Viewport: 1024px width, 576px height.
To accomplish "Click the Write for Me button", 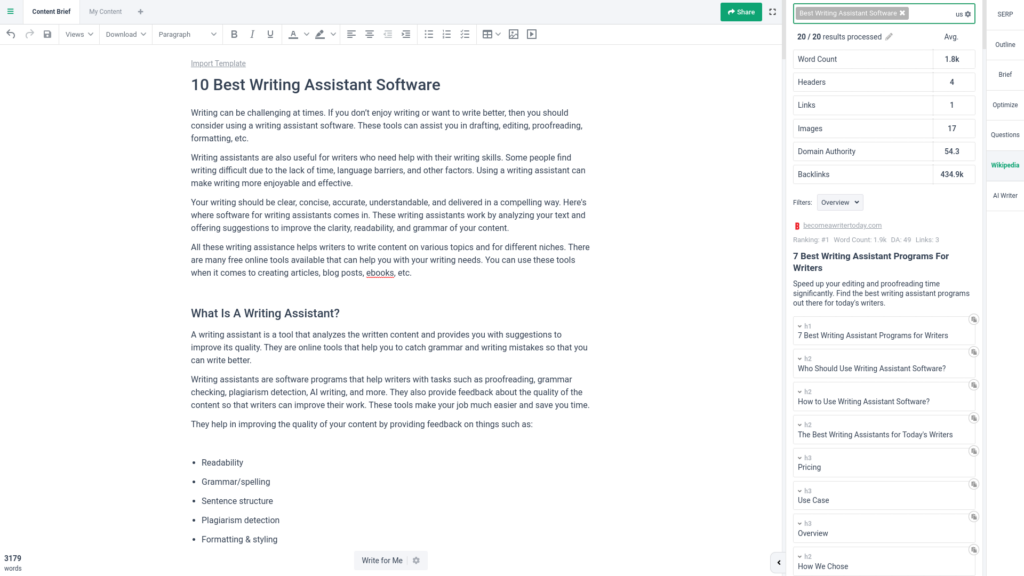I will (x=382, y=560).
